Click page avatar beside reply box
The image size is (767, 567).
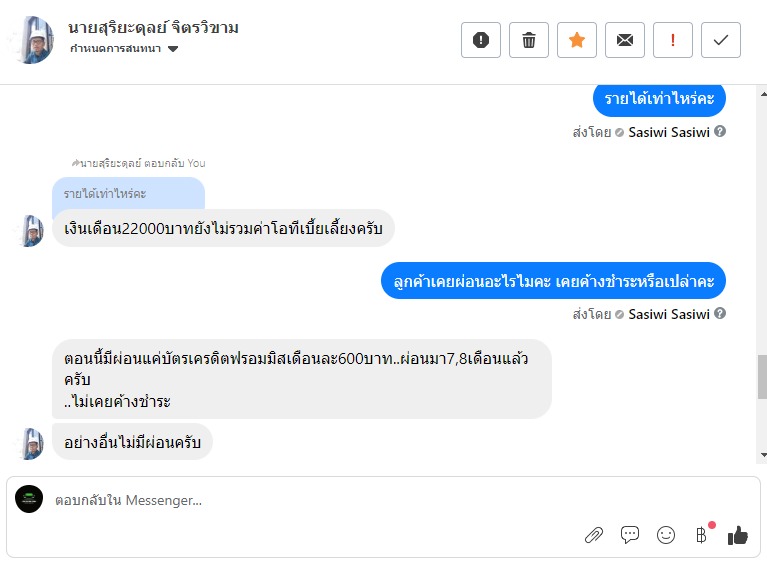pyautogui.click(x=29, y=499)
